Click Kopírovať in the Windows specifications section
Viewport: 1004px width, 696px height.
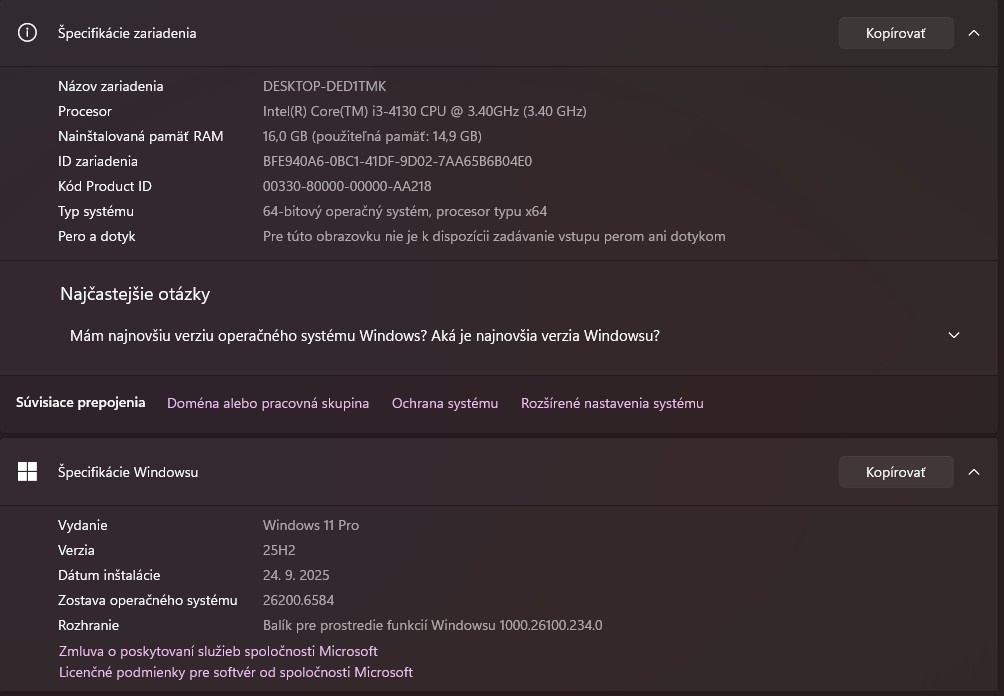[895, 471]
